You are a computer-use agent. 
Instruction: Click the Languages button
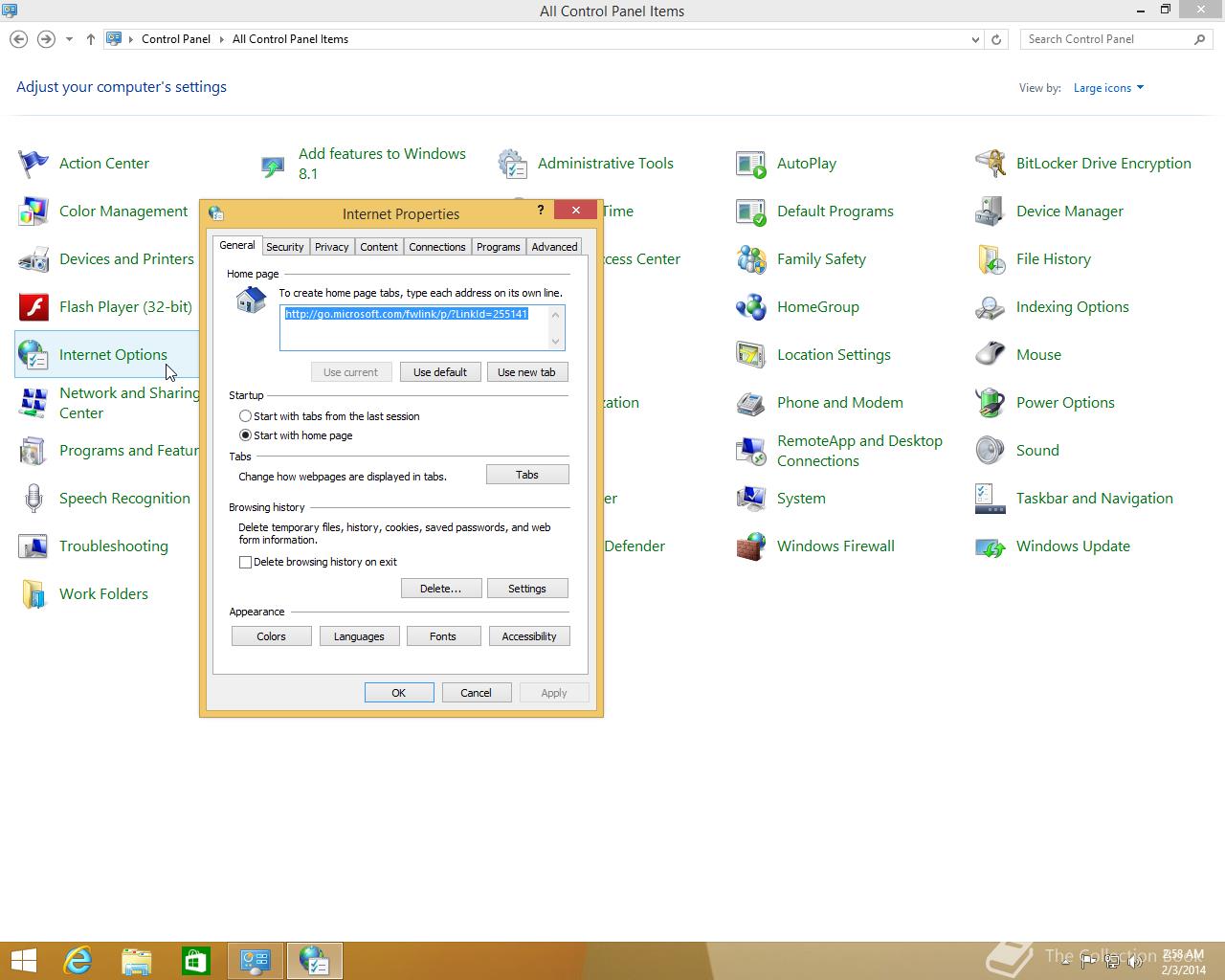pos(359,636)
